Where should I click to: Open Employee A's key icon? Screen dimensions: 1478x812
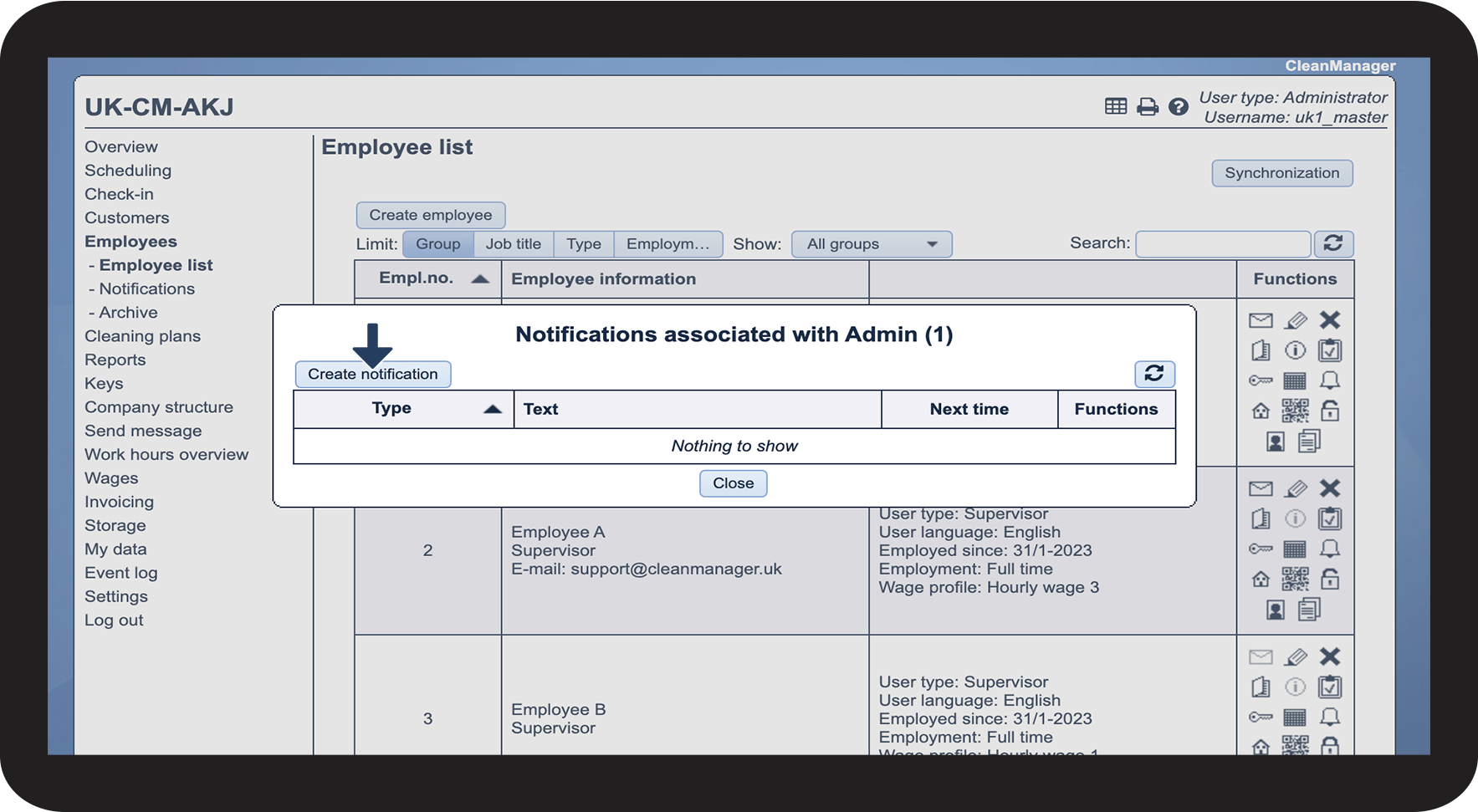click(1261, 549)
